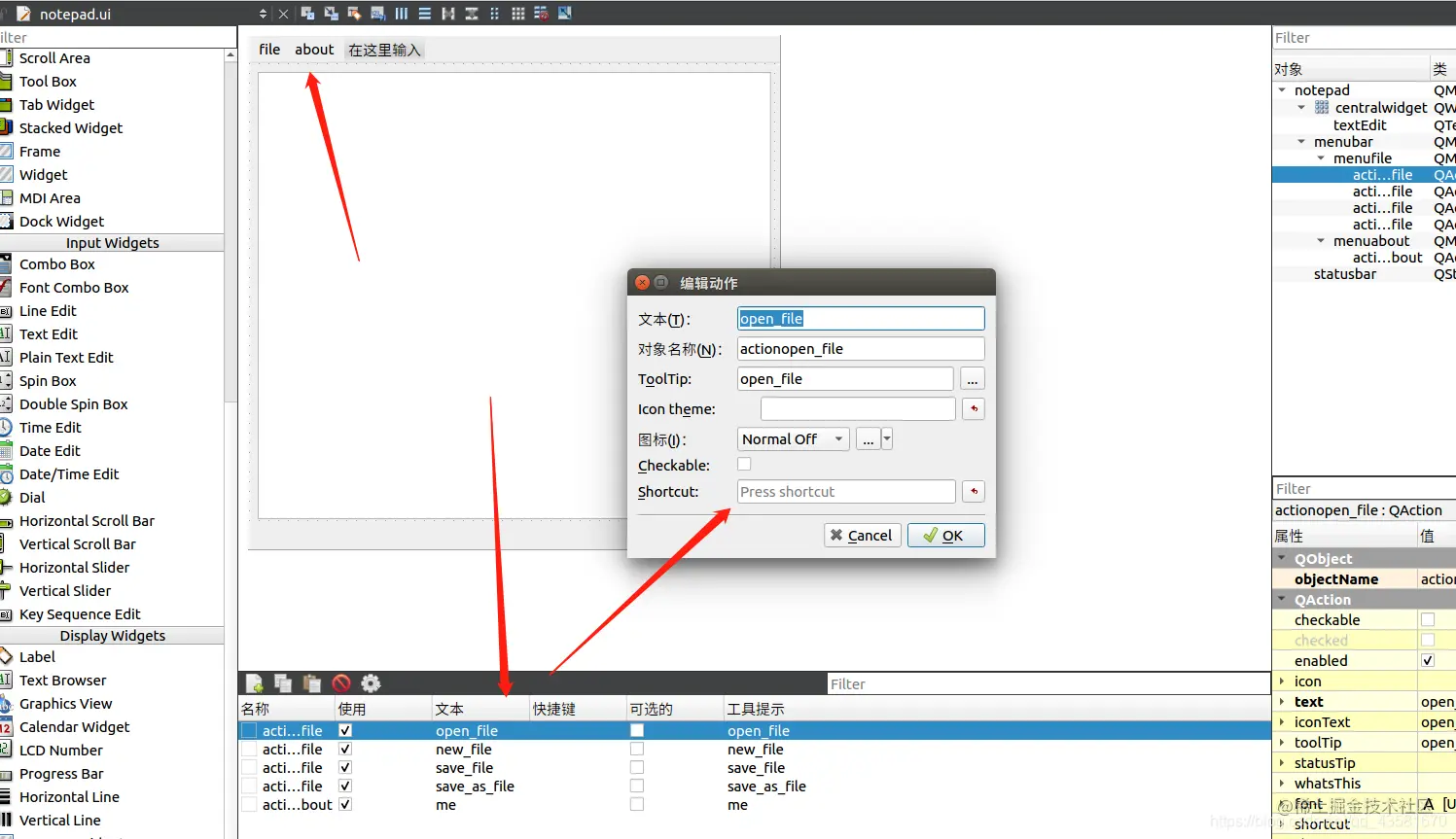Image resolution: width=1456 pixels, height=839 pixels.
Task: Click the 文本 text field in dialog
Action: point(861,319)
